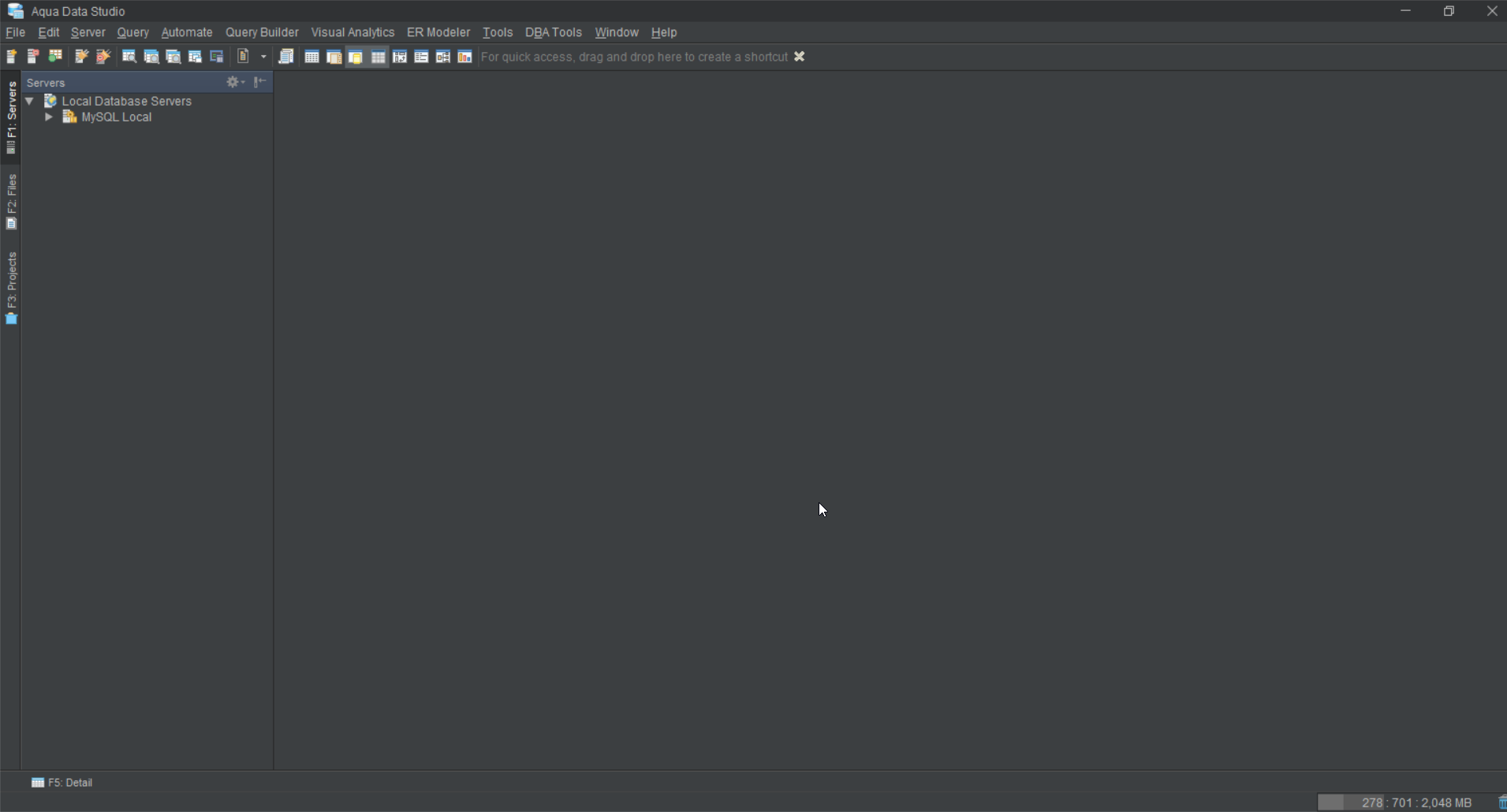Dismiss the quick access shortcut hint
Viewport: 1507px width, 812px height.
click(799, 57)
